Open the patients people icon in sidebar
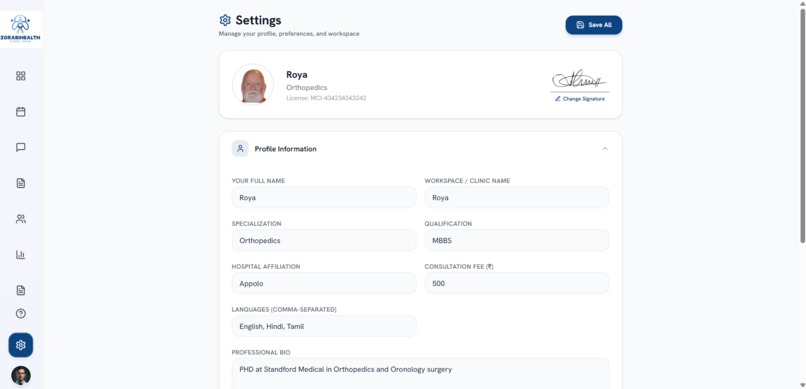806x389 pixels. point(21,219)
